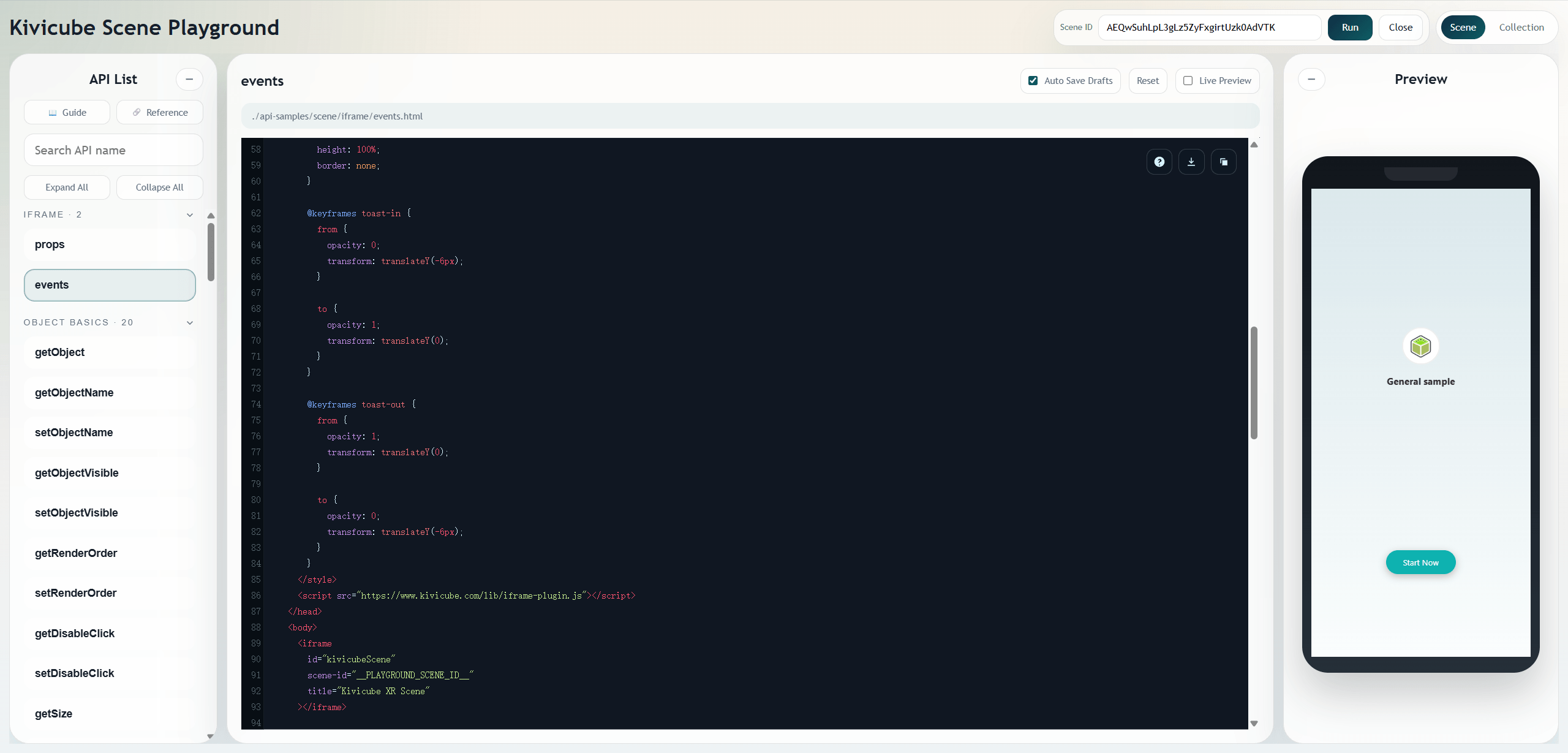
Task: Tap Start Now in the phone preview
Action: coord(1420,562)
